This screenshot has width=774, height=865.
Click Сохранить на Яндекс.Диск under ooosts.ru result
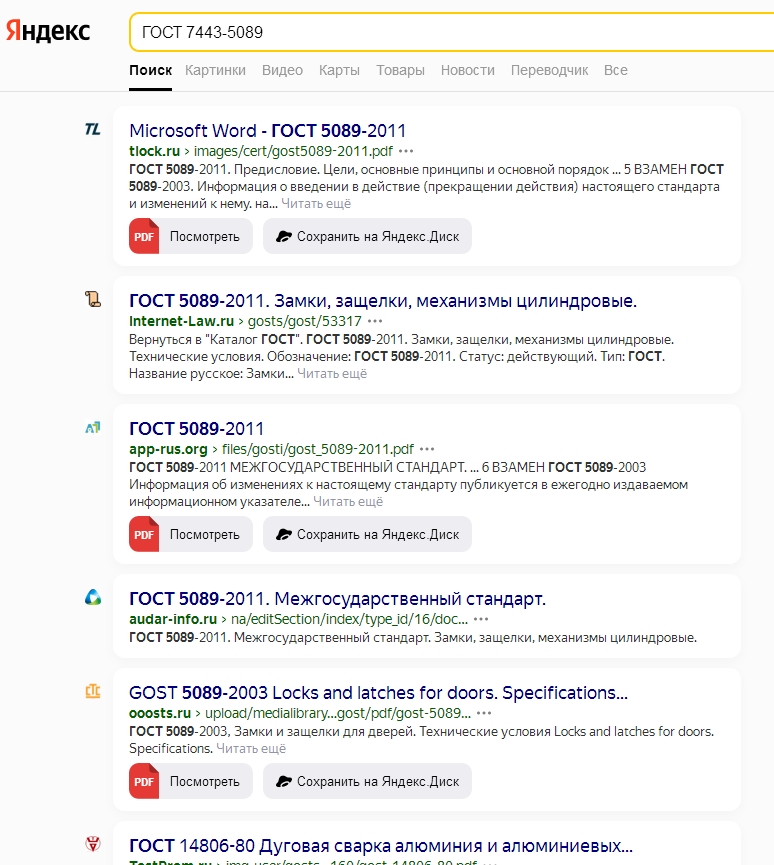point(367,781)
